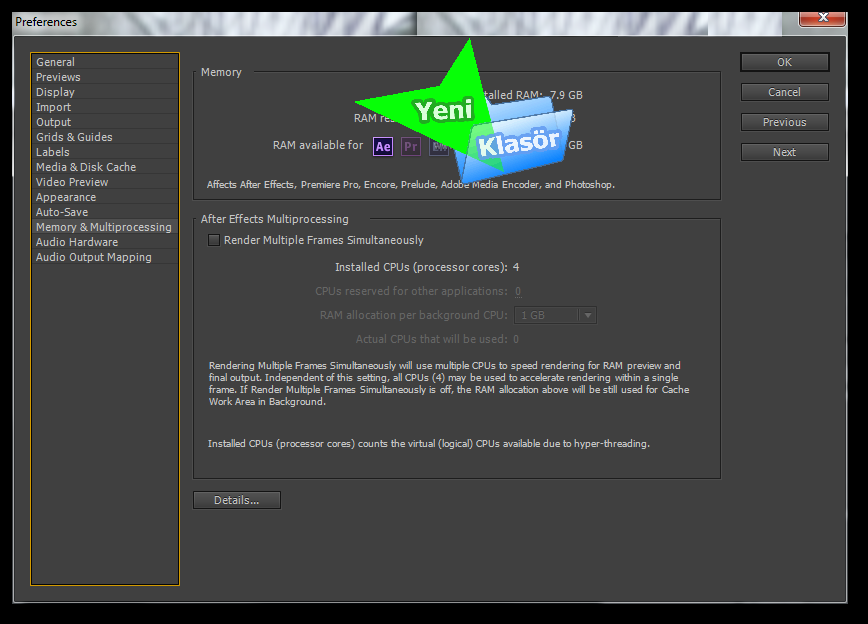Click the After Effects Ae icon
Viewport: 868px width, 624px height.
(x=383, y=146)
